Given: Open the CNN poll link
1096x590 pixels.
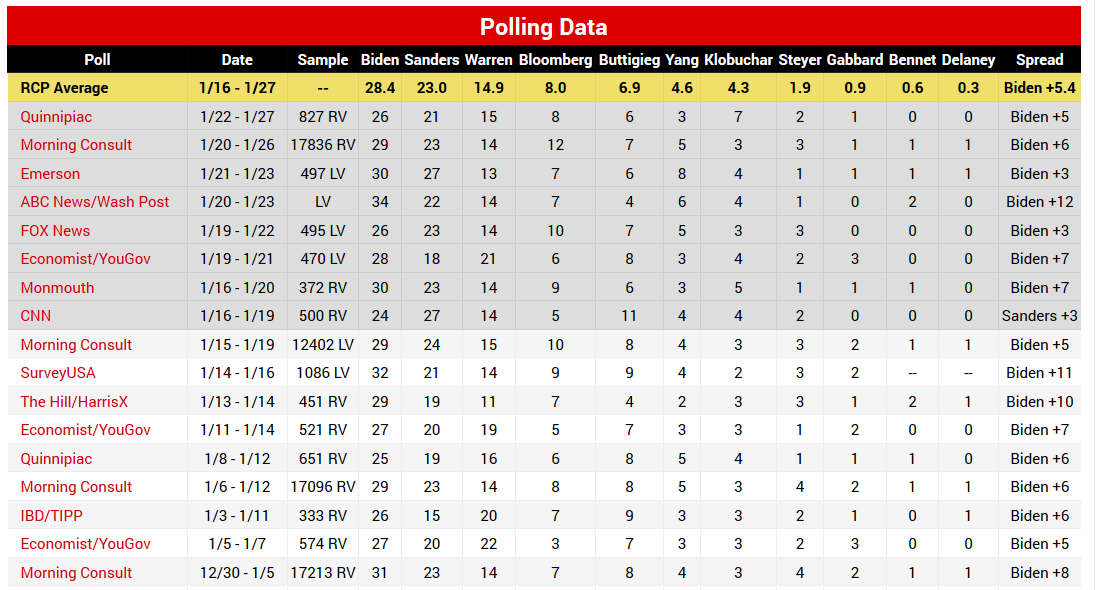Looking at the screenshot, I should 36,316.
